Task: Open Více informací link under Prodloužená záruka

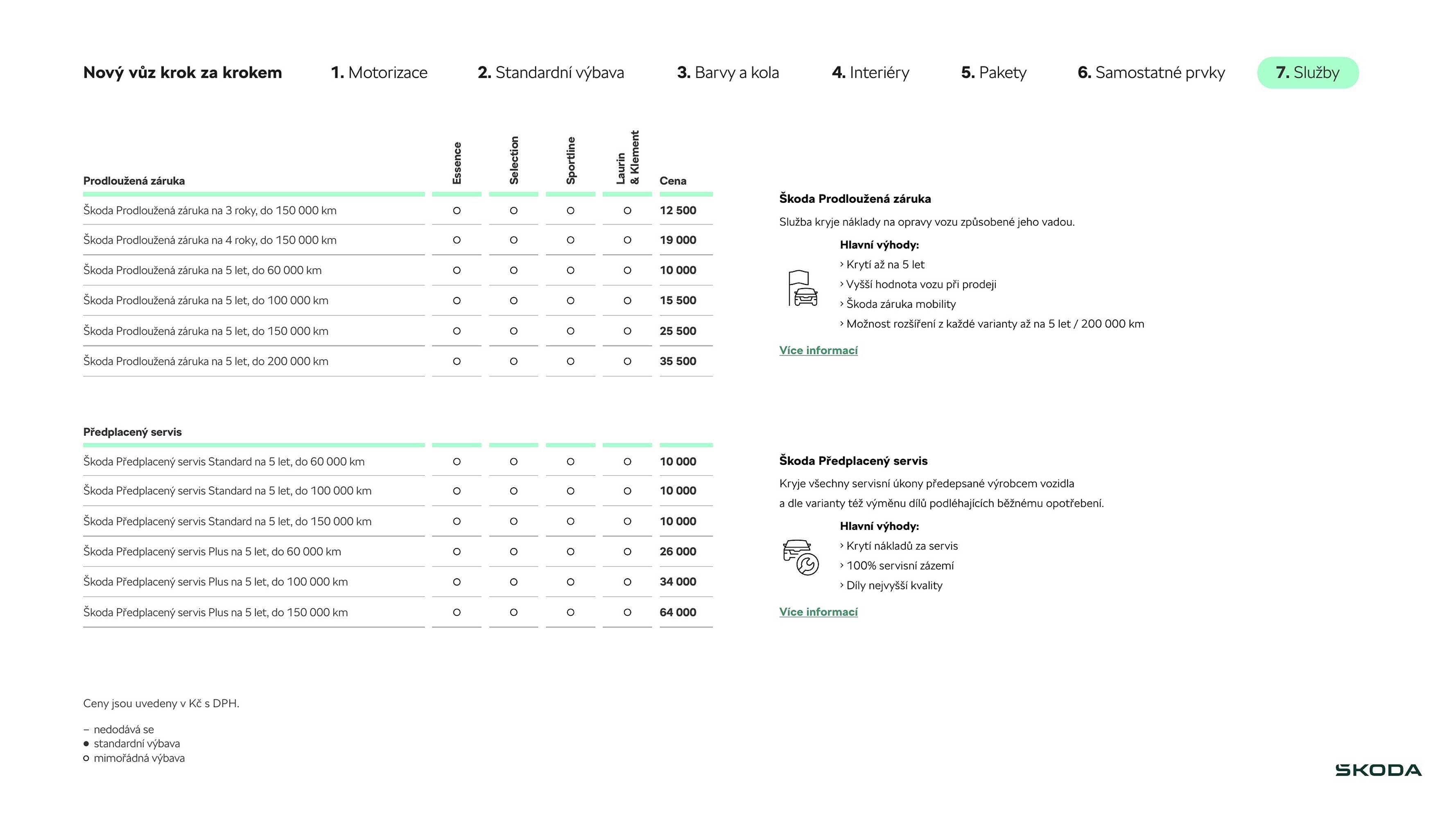Action: 818,351
